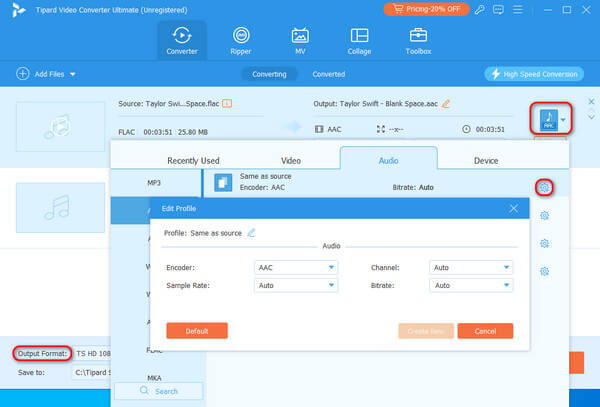Select the second music file thumbnail
This screenshot has height=407, width=600.
click(60, 208)
